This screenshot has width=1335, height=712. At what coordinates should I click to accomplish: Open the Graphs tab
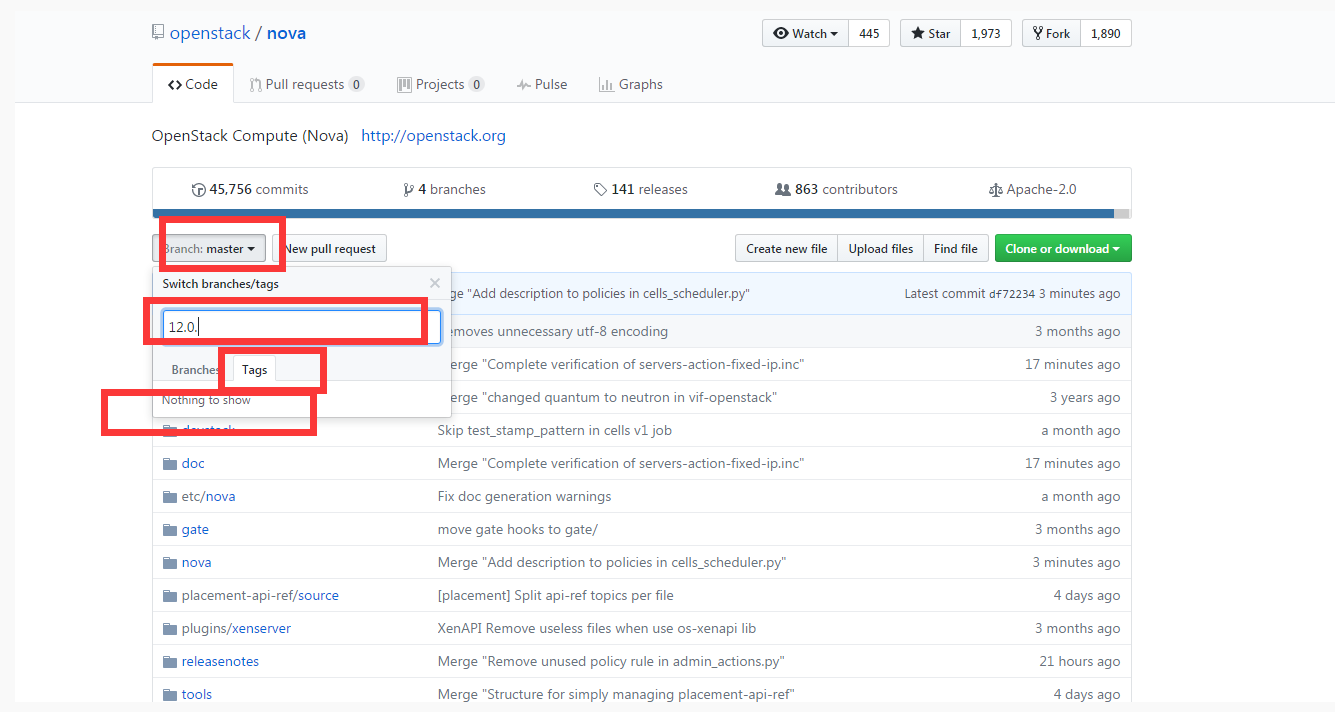(x=631, y=84)
